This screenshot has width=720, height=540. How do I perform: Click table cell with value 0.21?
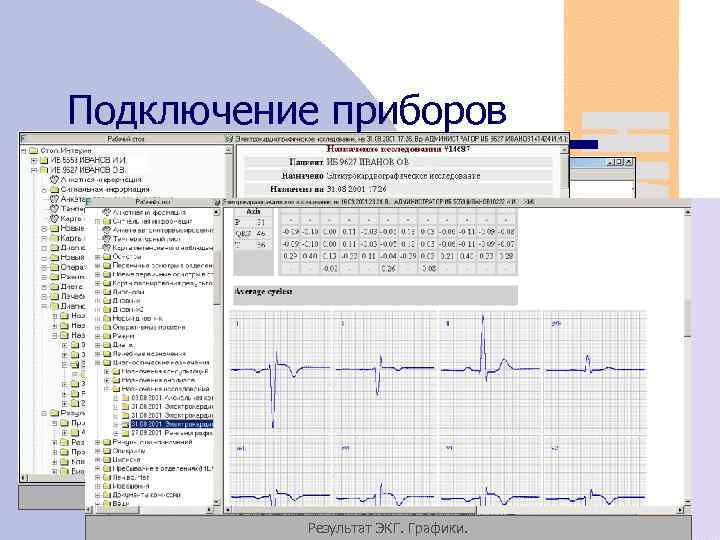[447, 256]
